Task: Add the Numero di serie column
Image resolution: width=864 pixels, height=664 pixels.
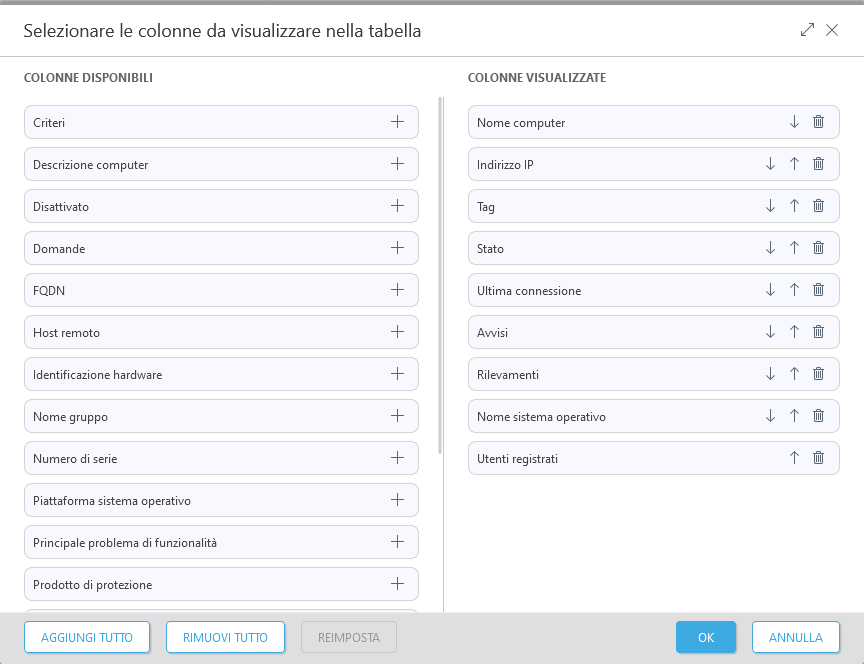Action: pos(397,458)
